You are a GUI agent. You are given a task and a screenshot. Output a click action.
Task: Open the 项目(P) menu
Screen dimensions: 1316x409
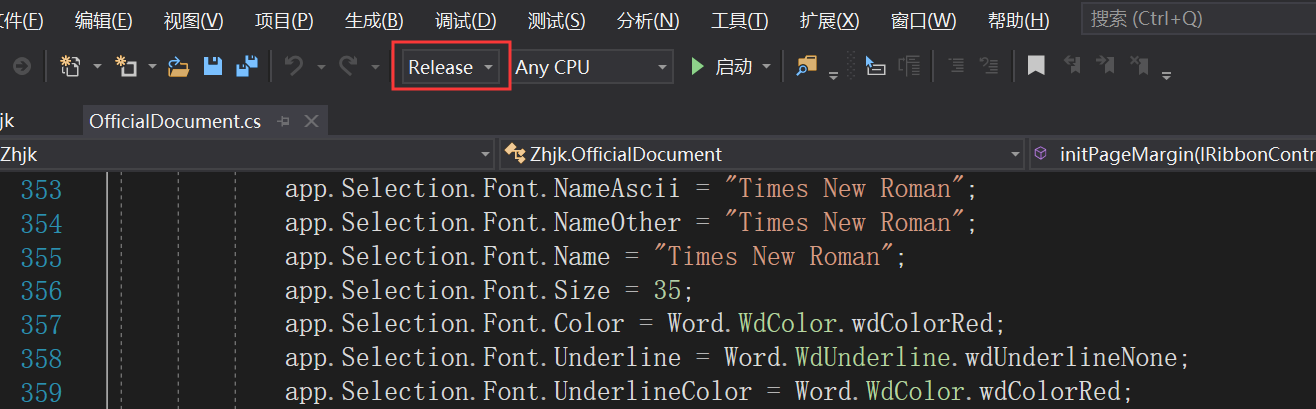point(284,20)
